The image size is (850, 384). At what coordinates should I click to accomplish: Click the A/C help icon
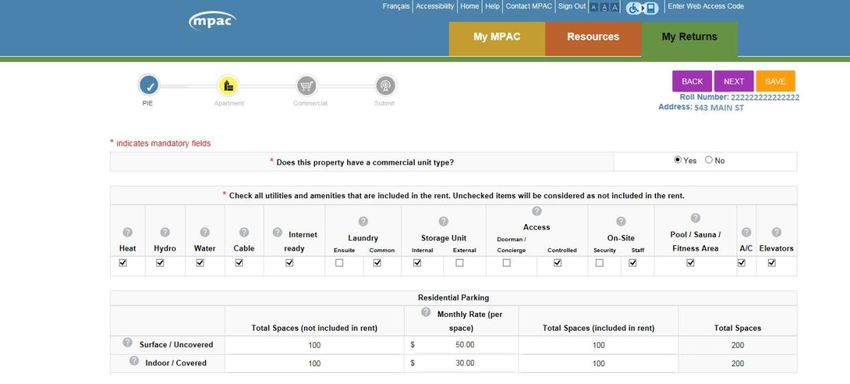coord(746,232)
